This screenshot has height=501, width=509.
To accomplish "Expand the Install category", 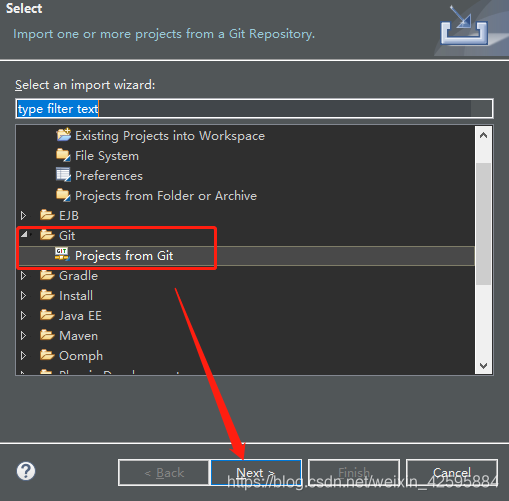I will 23,296.
